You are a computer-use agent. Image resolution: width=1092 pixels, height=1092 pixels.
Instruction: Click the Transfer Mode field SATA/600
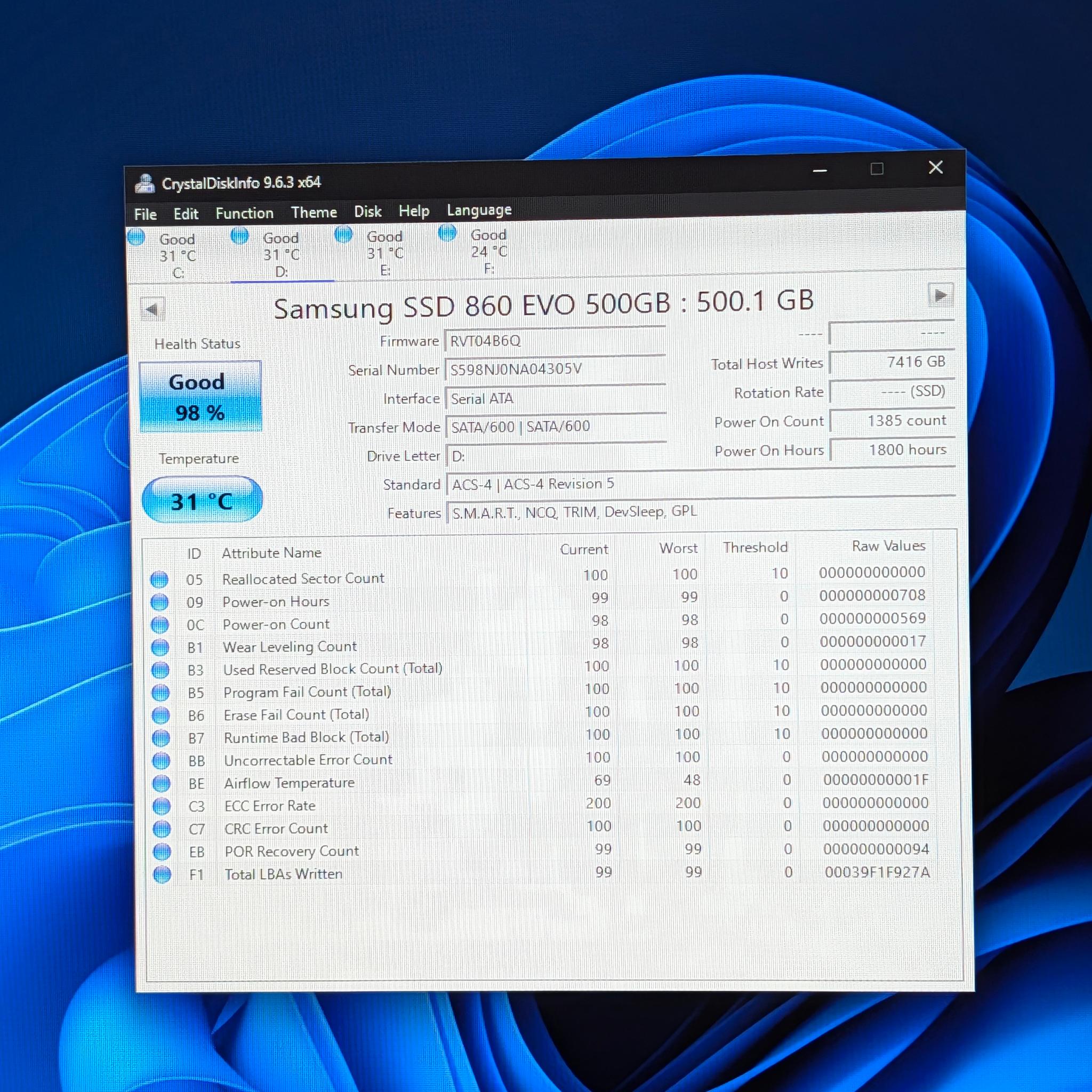(x=556, y=426)
